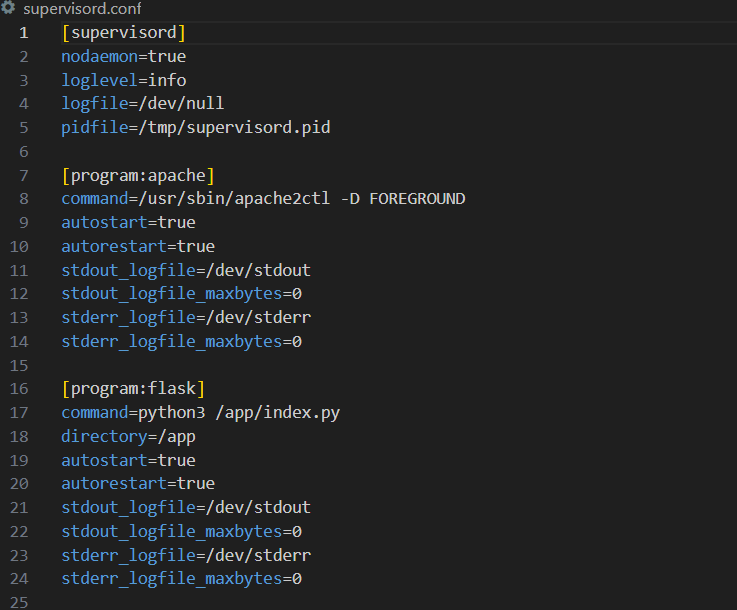The image size is (737, 610).
Task: Click line number 25 in the gutter
Action: click(x=21, y=602)
